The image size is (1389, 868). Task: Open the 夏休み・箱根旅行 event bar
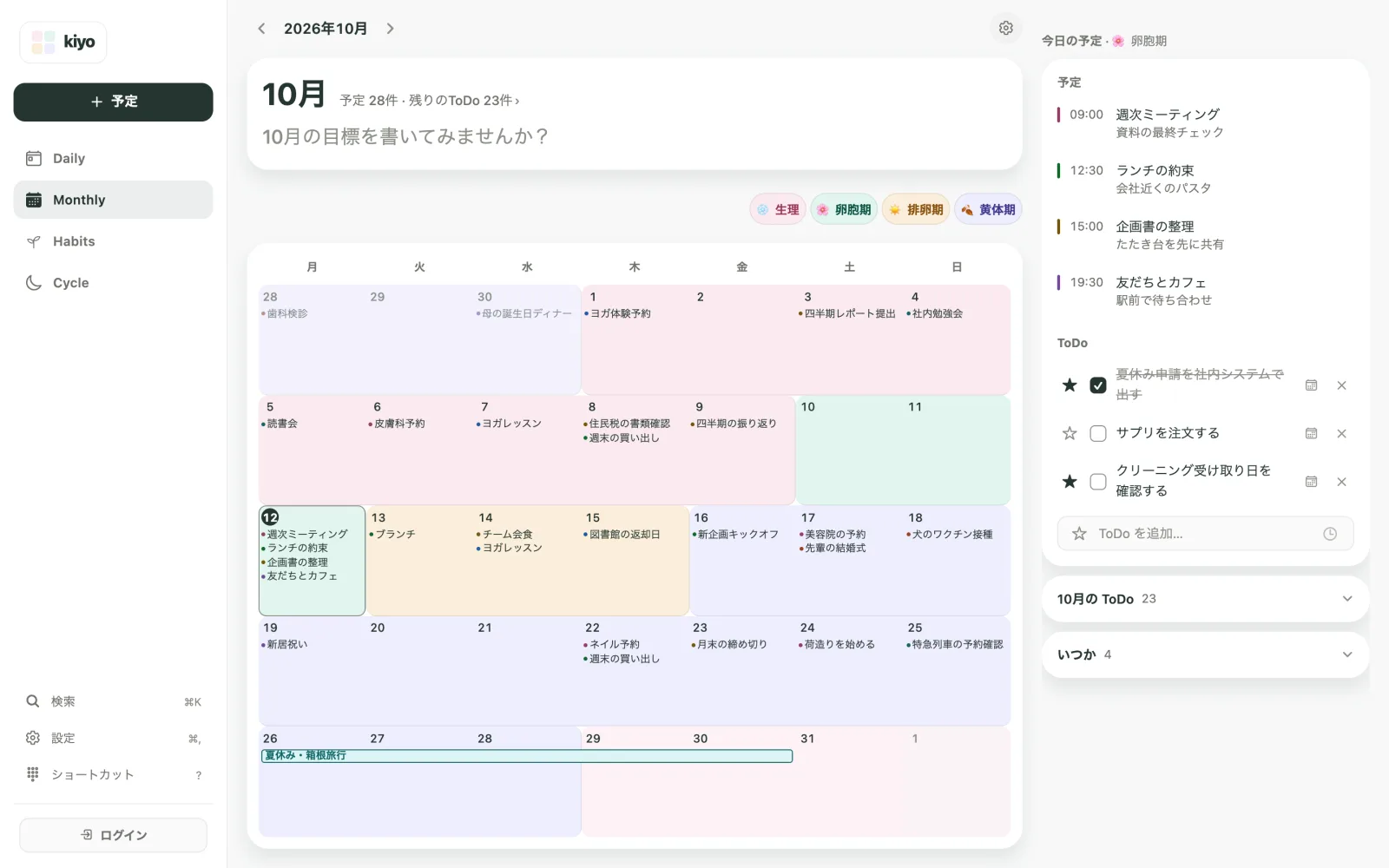pyautogui.click(x=527, y=756)
